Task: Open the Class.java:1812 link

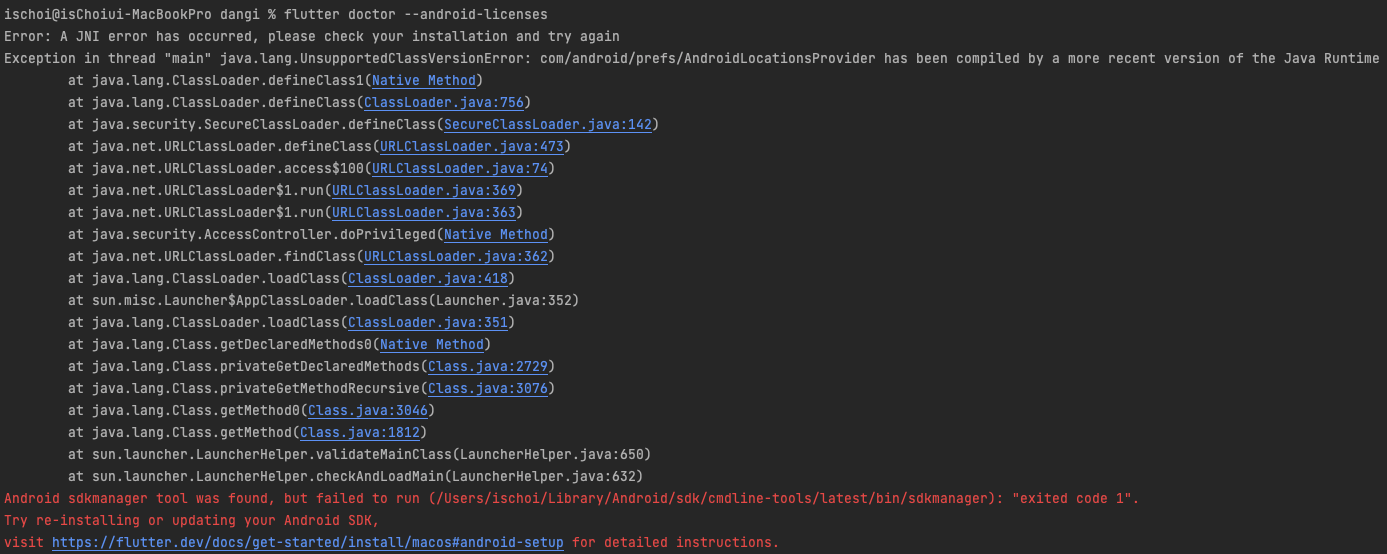Action: (360, 432)
